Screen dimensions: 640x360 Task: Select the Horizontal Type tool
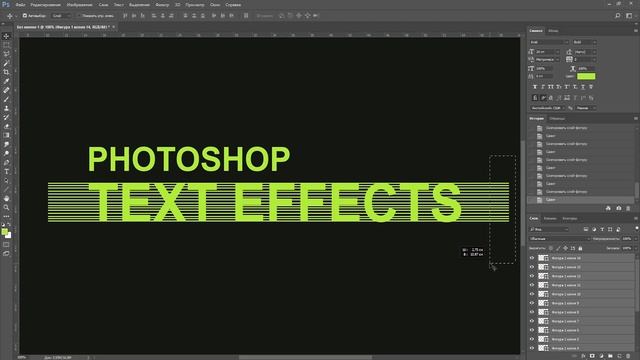6,171
